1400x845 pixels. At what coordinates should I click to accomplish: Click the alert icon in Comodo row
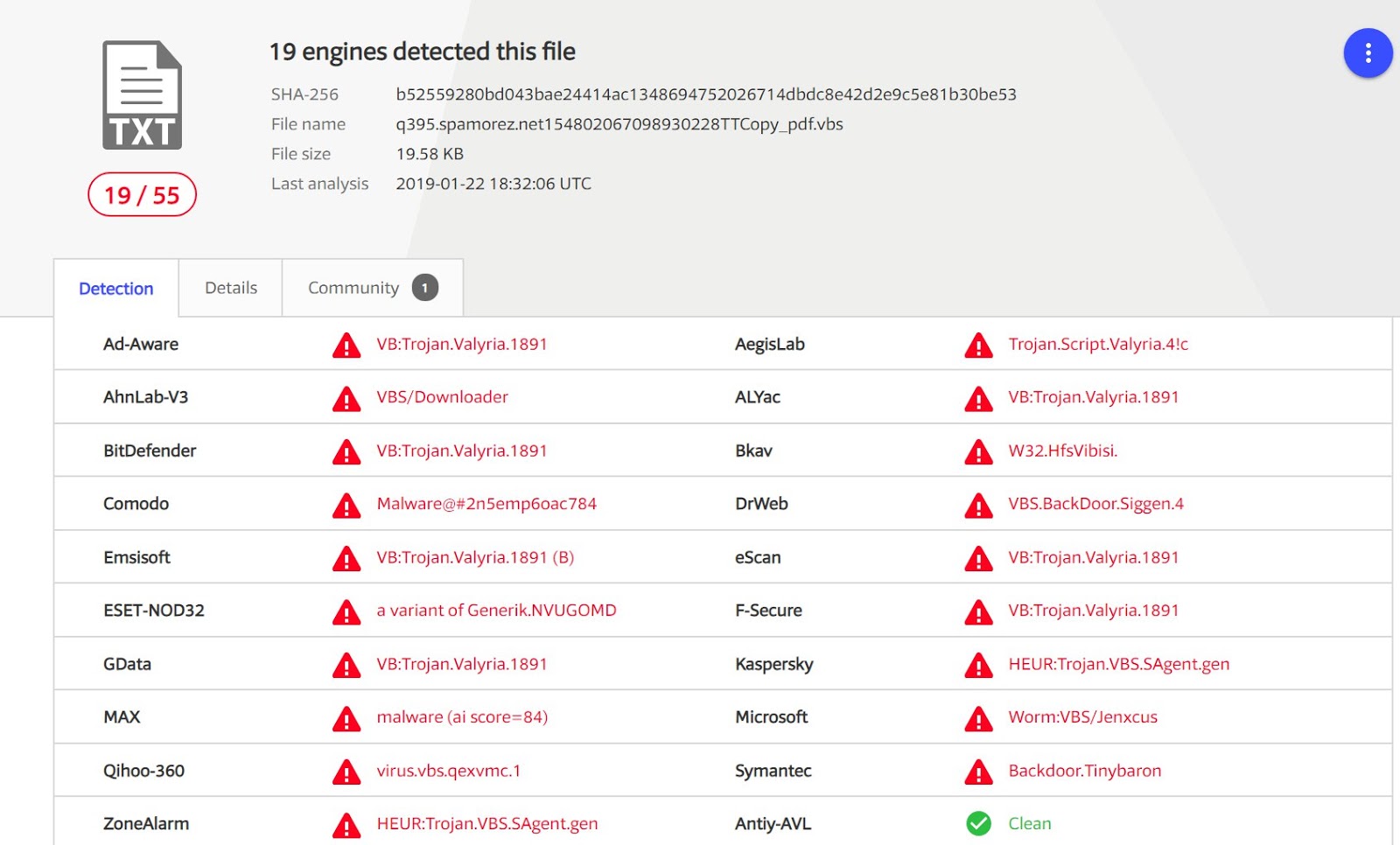pos(346,506)
